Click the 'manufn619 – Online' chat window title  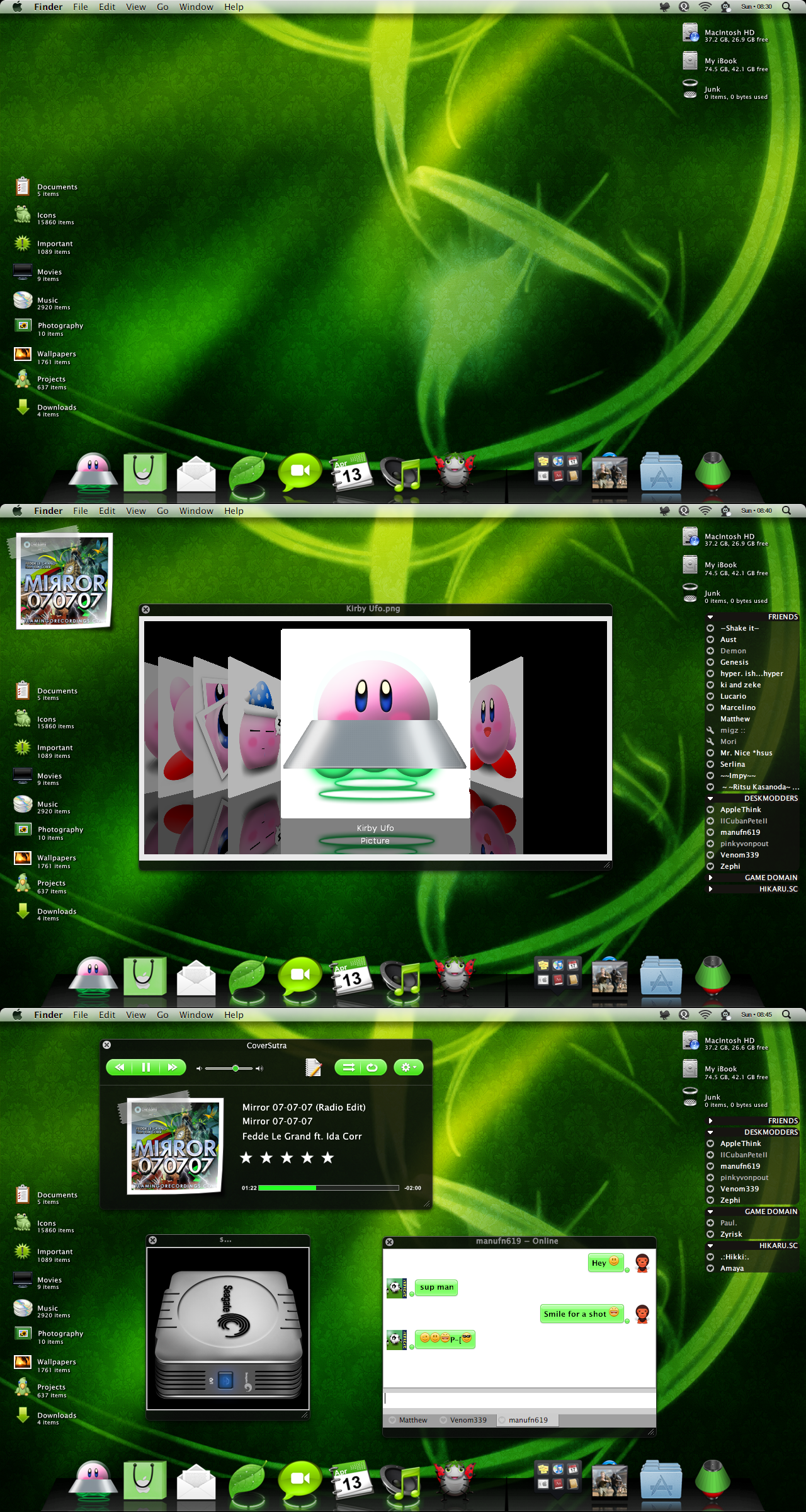click(517, 1241)
